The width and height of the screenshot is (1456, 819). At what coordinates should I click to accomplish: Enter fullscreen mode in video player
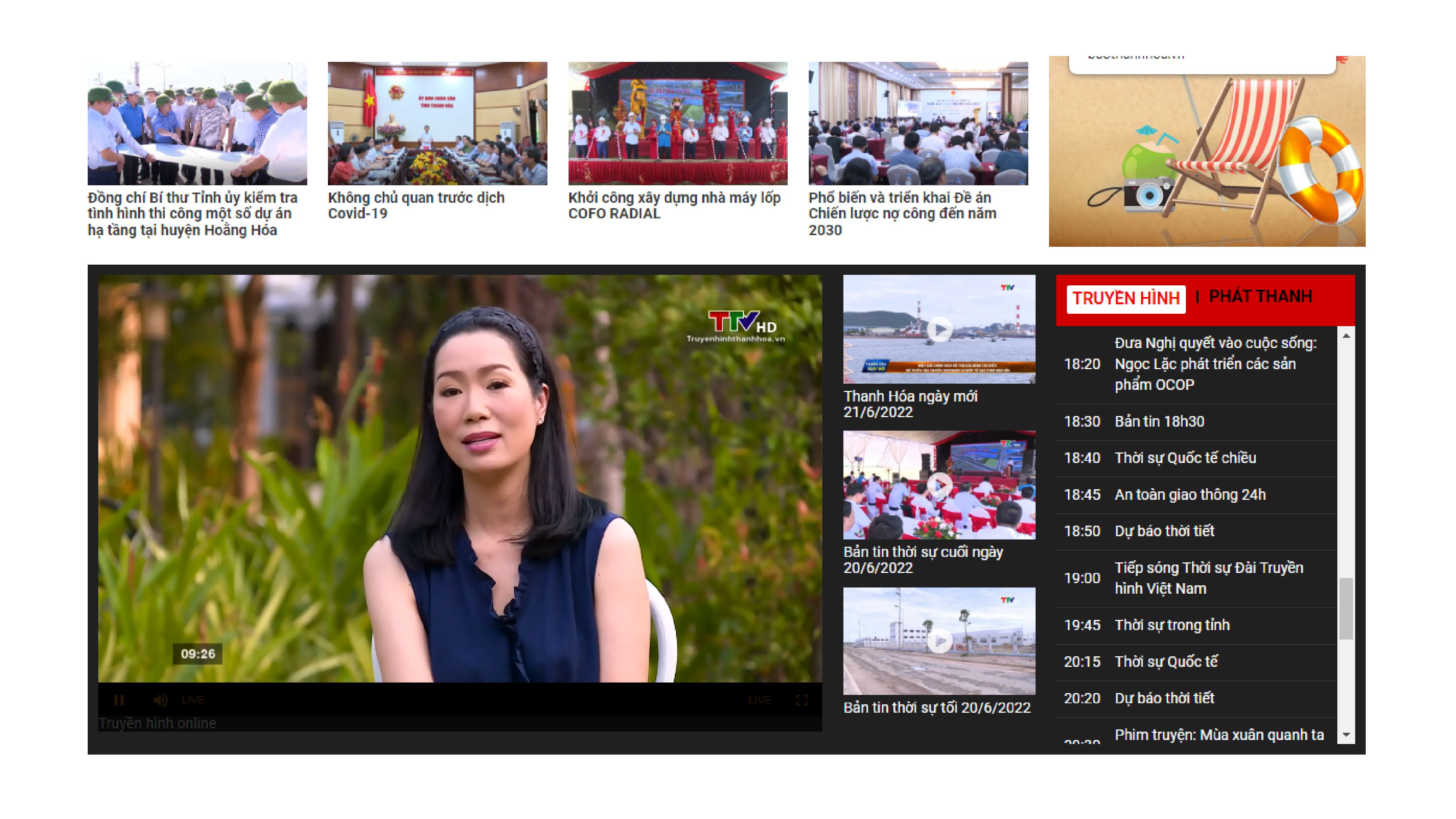pyautogui.click(x=802, y=700)
